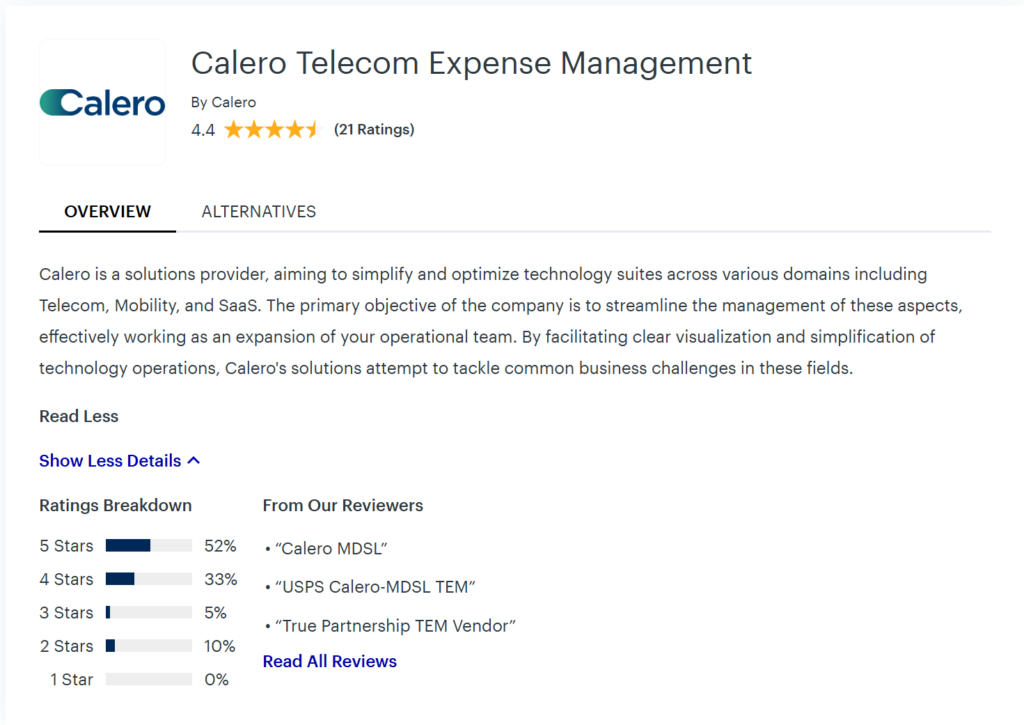Viewport: 1024px width, 725px height.
Task: Click the Calero Telecom Expense Management title
Action: click(x=471, y=63)
